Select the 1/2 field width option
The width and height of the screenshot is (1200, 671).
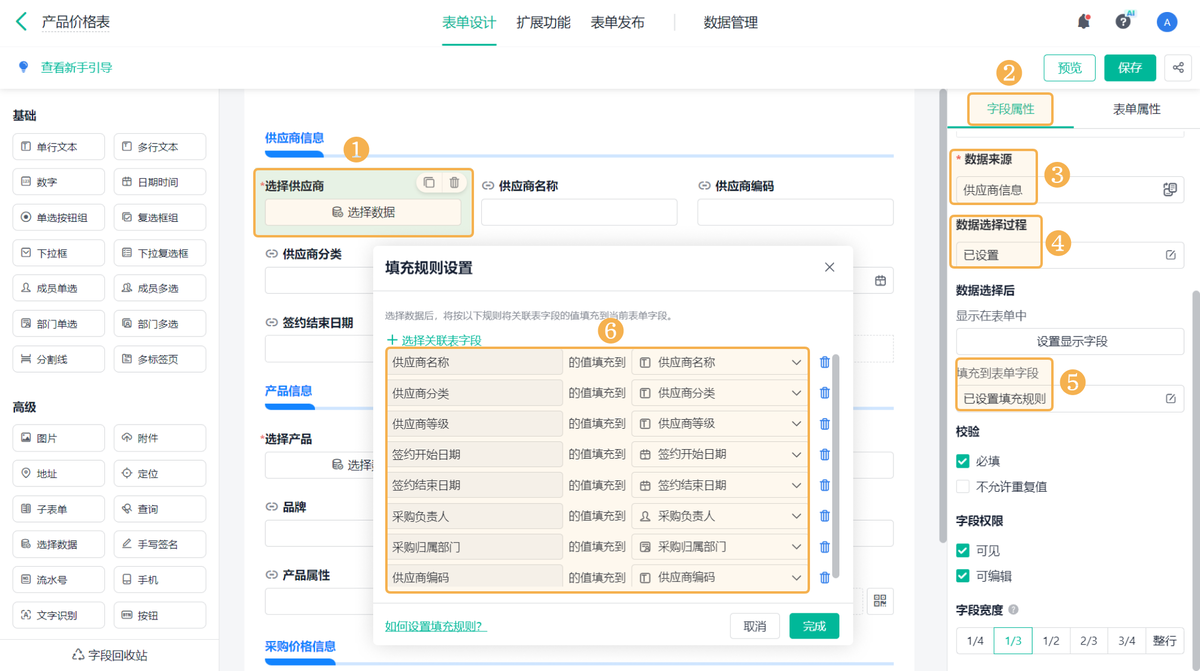pos(1051,641)
